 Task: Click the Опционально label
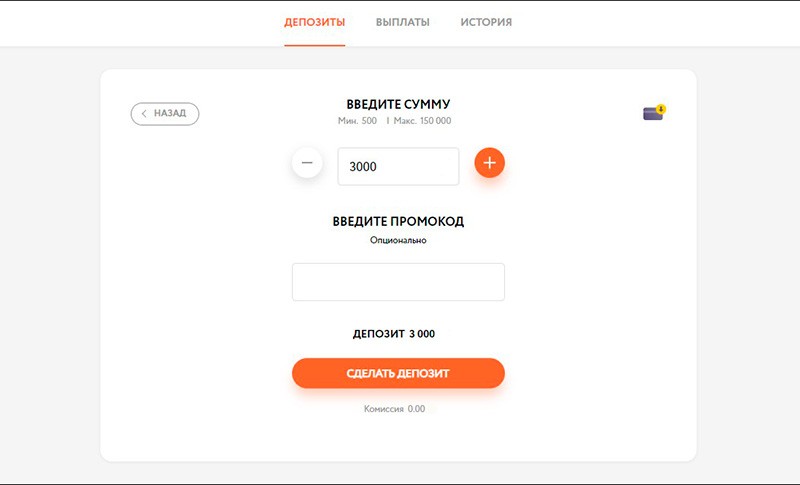(398, 240)
